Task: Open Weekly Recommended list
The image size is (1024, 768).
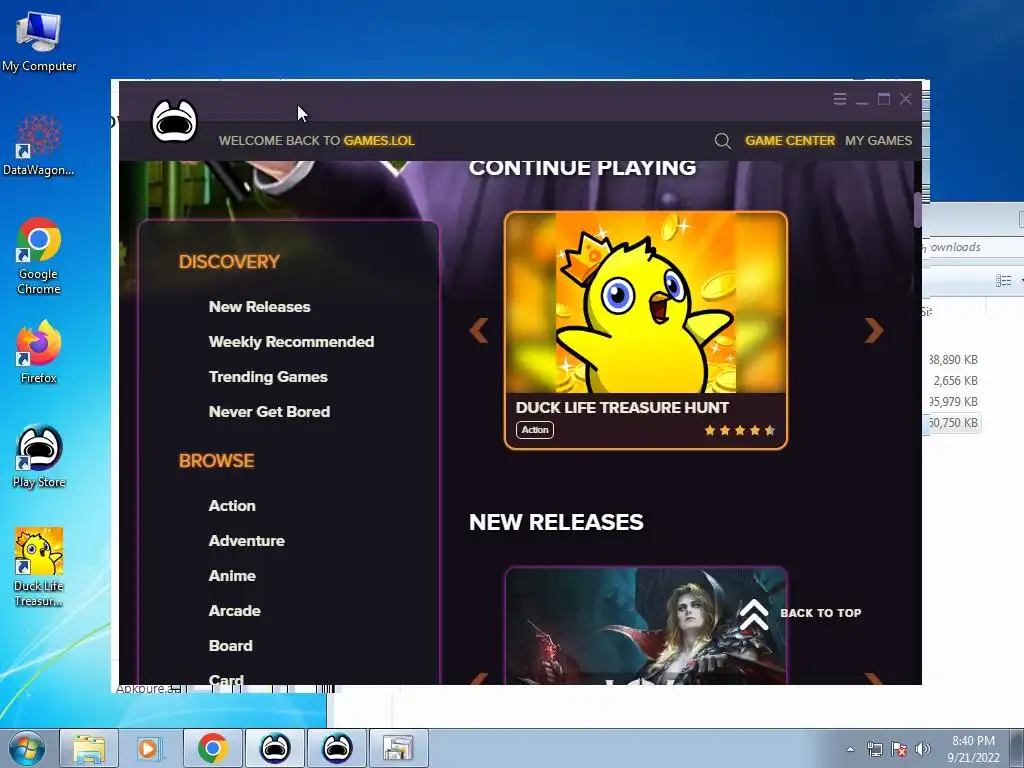Action: (291, 342)
